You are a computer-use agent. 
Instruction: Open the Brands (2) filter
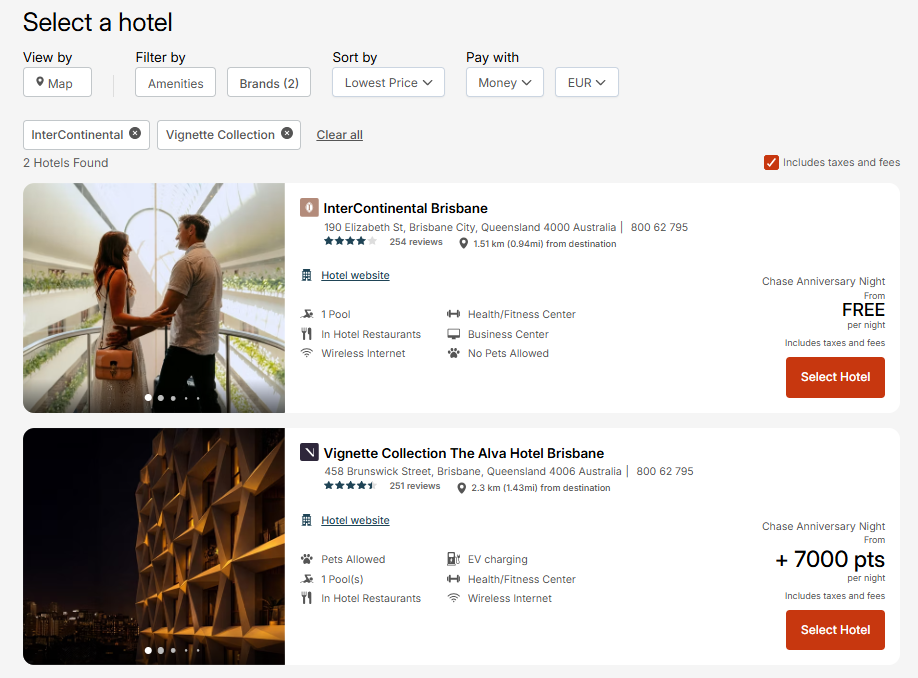click(269, 83)
